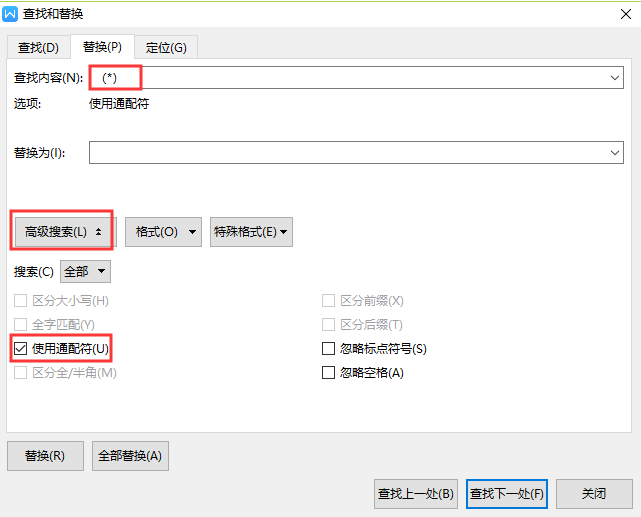Click the 关闭 button

[594, 494]
